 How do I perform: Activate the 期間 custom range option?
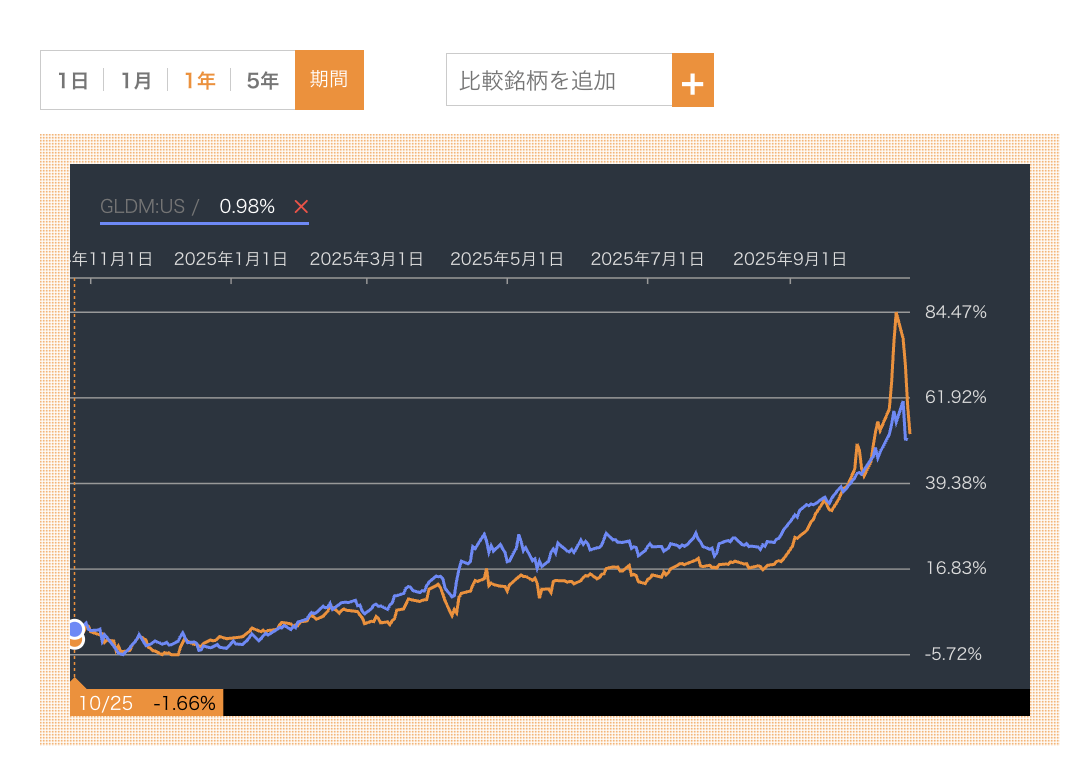point(329,80)
